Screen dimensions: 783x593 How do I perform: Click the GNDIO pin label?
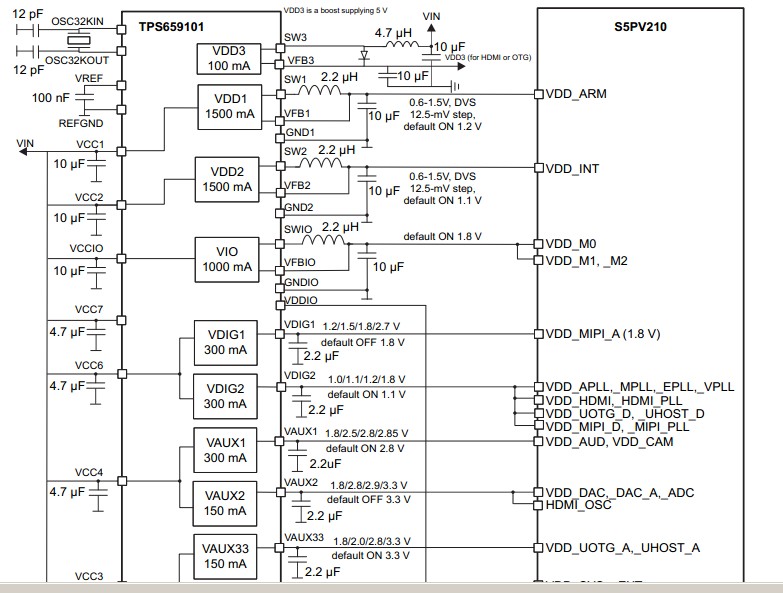(x=301, y=283)
